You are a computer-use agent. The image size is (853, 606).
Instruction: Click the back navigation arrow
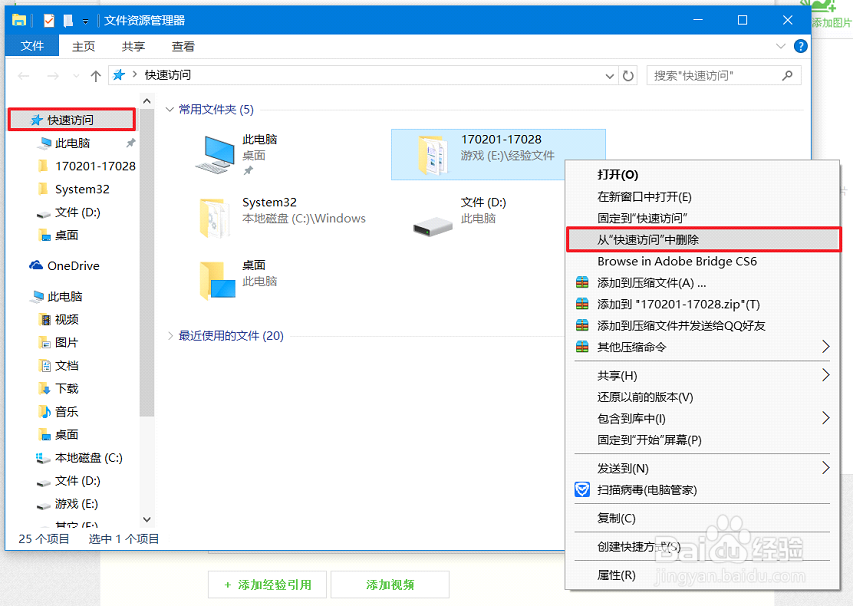click(x=24, y=75)
